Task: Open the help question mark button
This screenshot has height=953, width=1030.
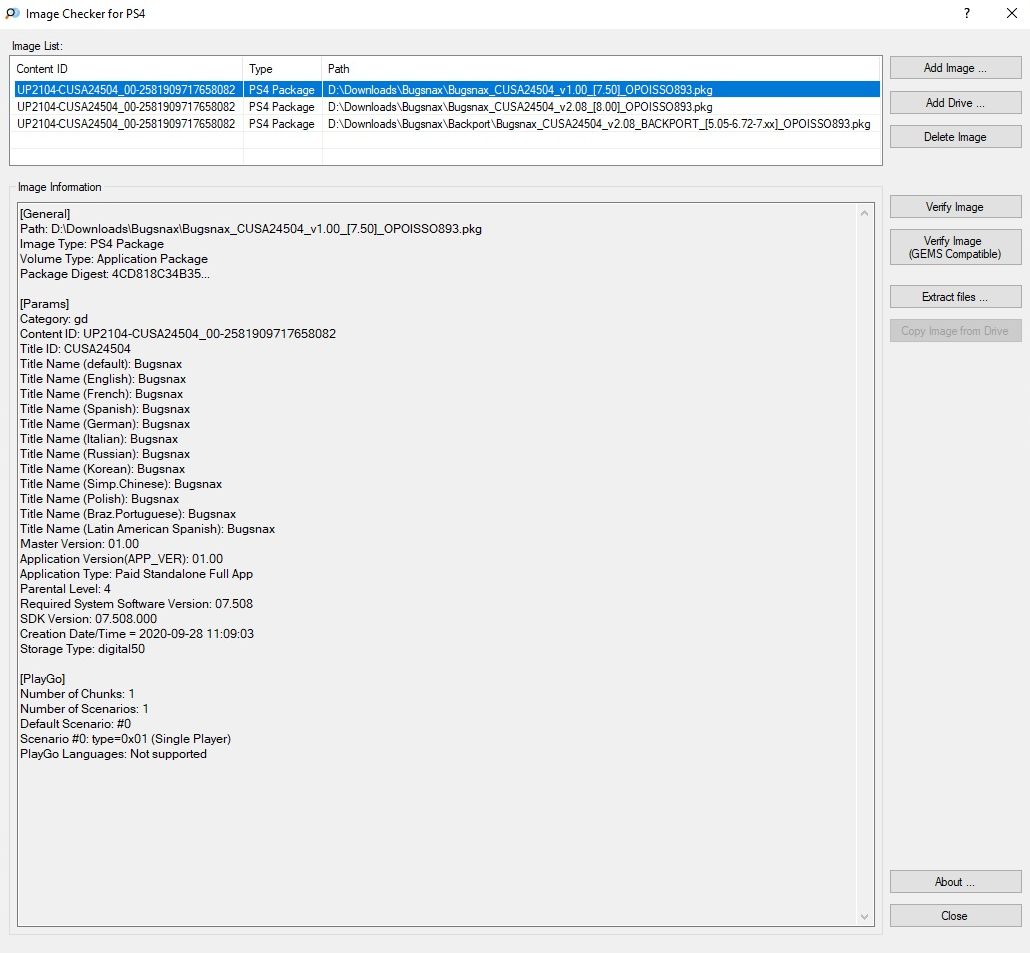Action: click(966, 13)
